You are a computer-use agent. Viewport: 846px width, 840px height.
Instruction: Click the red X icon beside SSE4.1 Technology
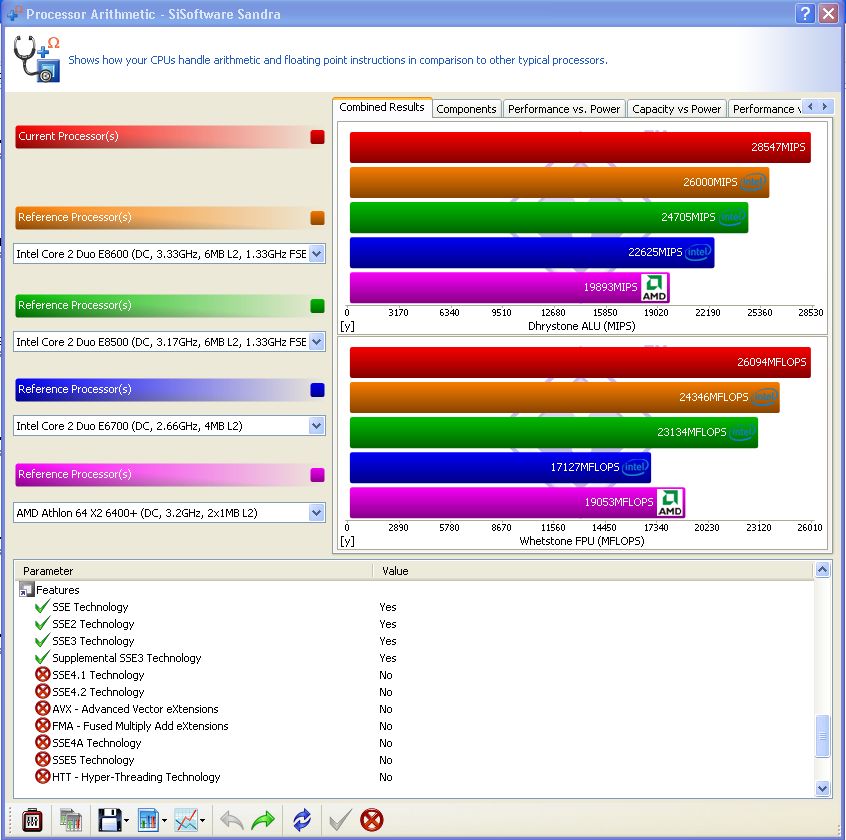point(42,674)
